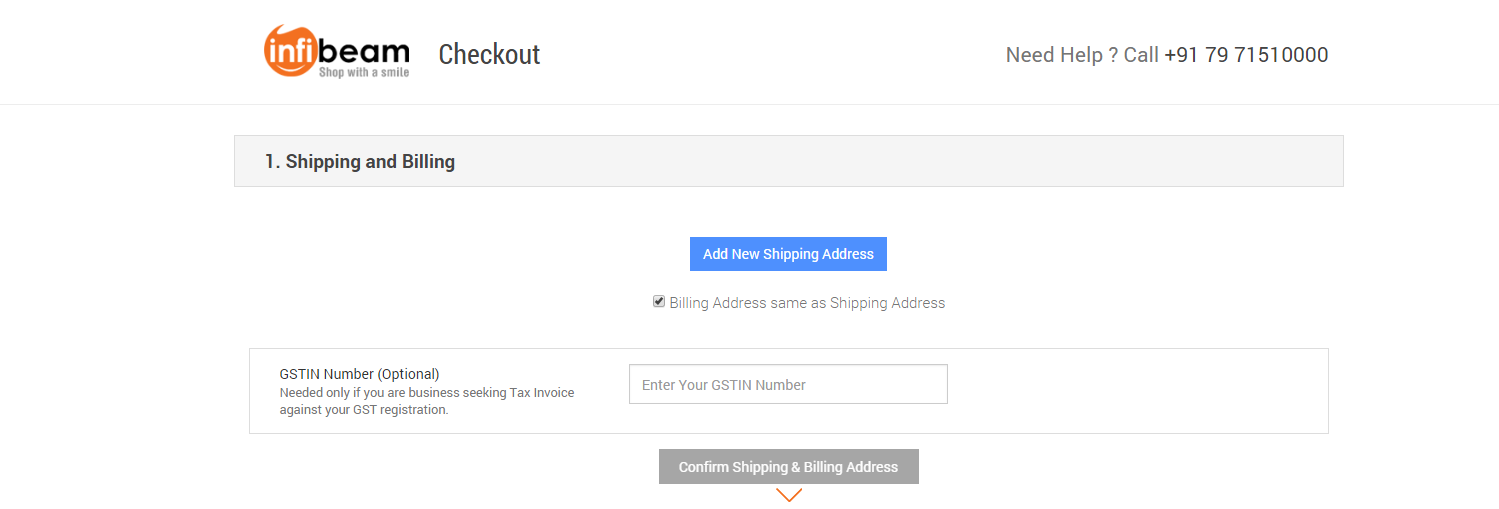The width and height of the screenshot is (1499, 509).
Task: Click the orange down chevron under Confirm
Action: point(789,495)
